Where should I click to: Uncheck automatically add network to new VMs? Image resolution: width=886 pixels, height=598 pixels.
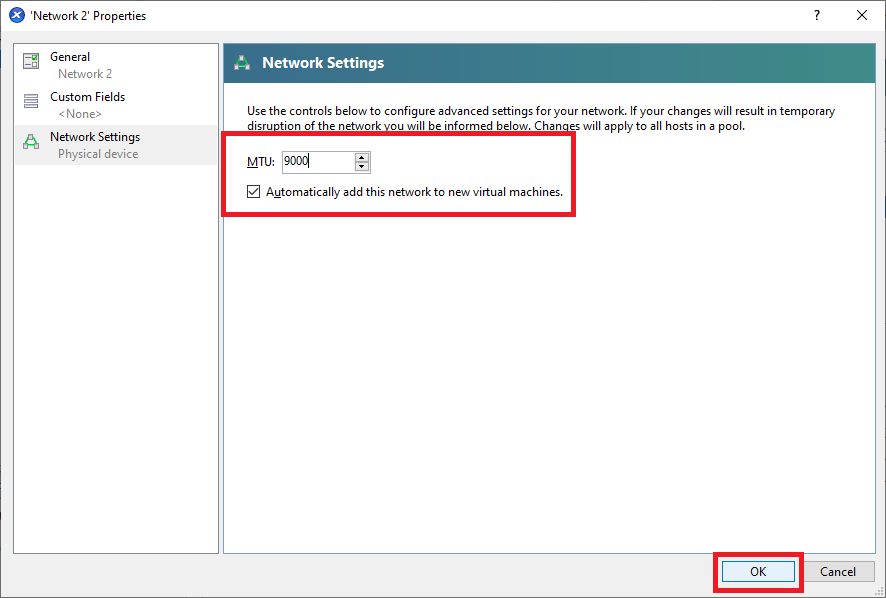tap(254, 192)
